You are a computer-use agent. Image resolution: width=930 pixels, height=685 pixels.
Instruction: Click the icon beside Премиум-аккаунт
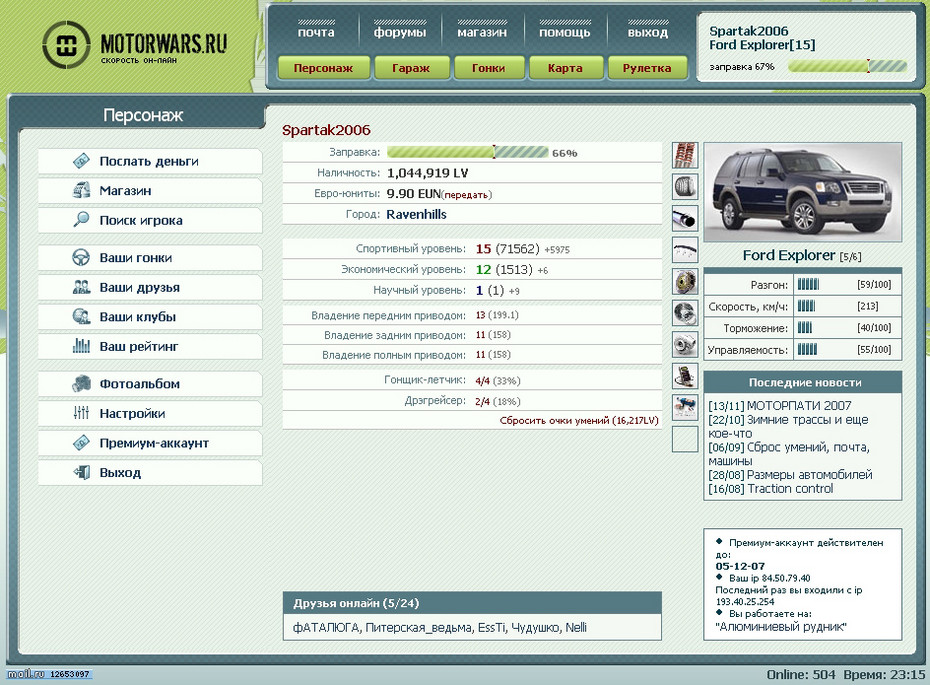81,443
